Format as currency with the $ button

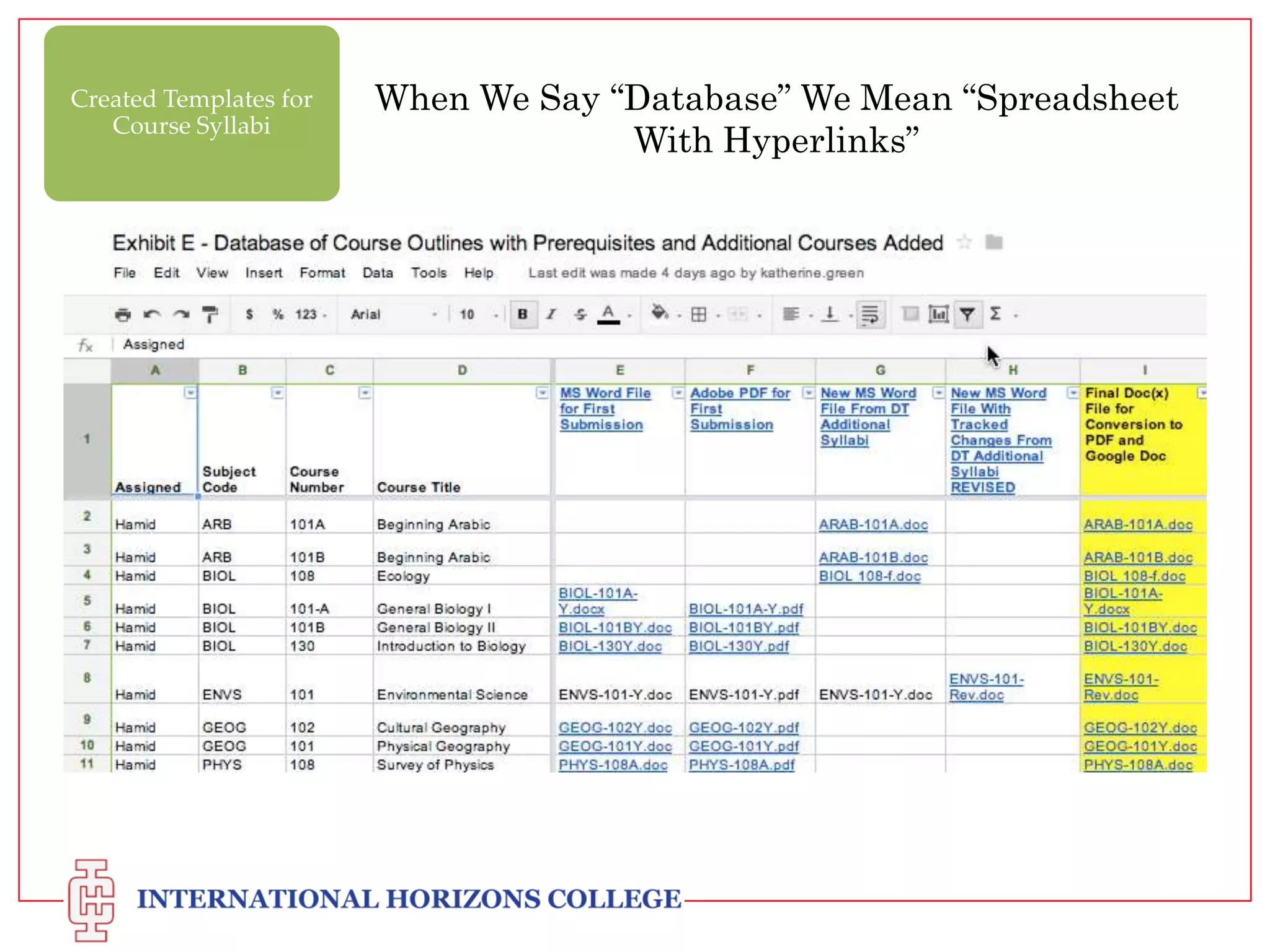click(x=249, y=314)
